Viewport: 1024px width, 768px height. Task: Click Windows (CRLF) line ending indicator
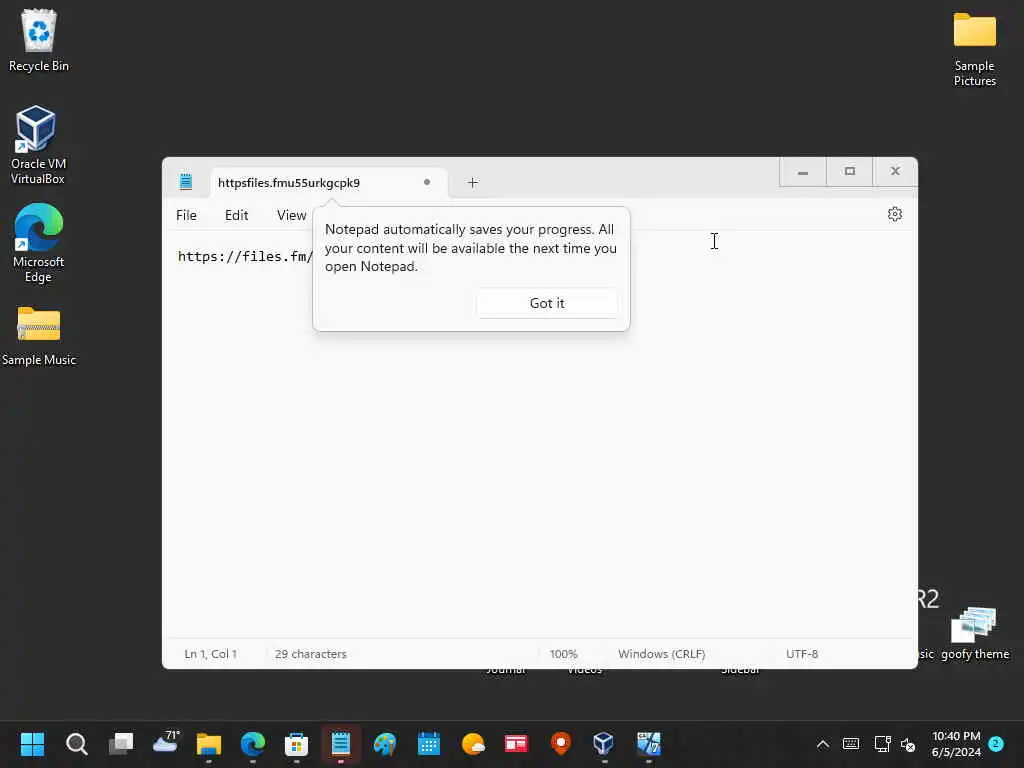pyautogui.click(x=662, y=654)
